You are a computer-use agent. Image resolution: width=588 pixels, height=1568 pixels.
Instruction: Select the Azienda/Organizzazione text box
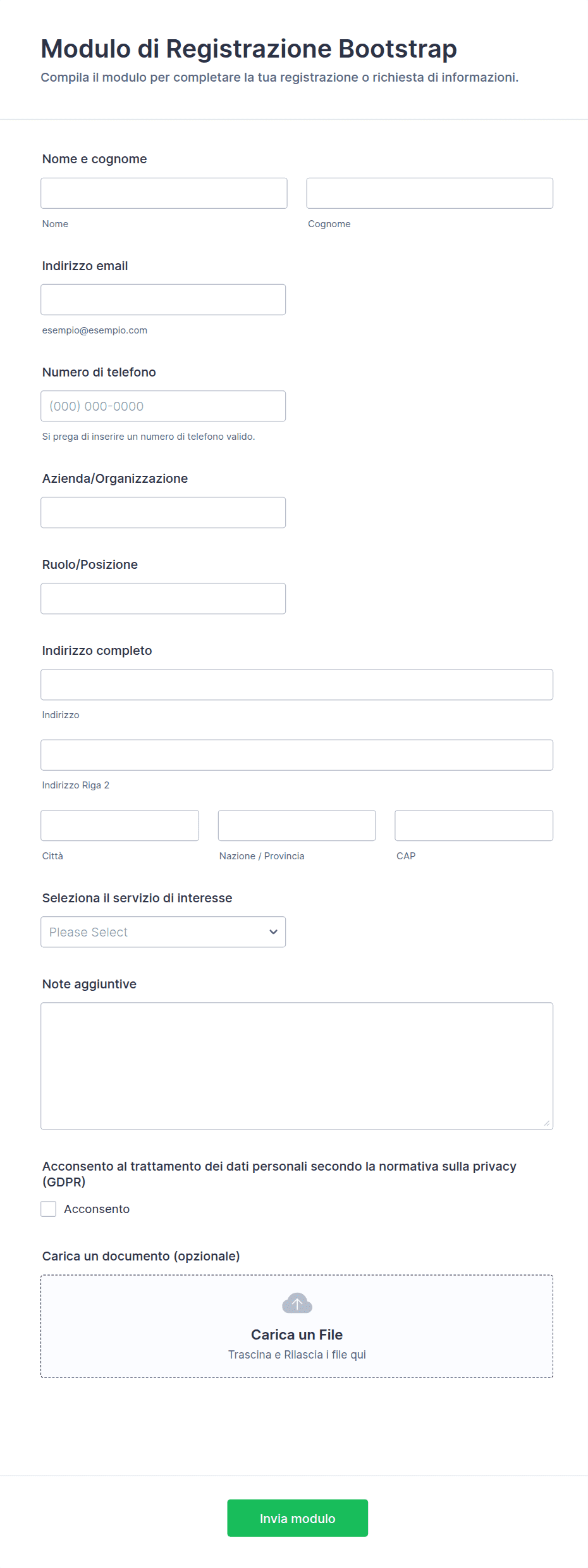point(163,512)
